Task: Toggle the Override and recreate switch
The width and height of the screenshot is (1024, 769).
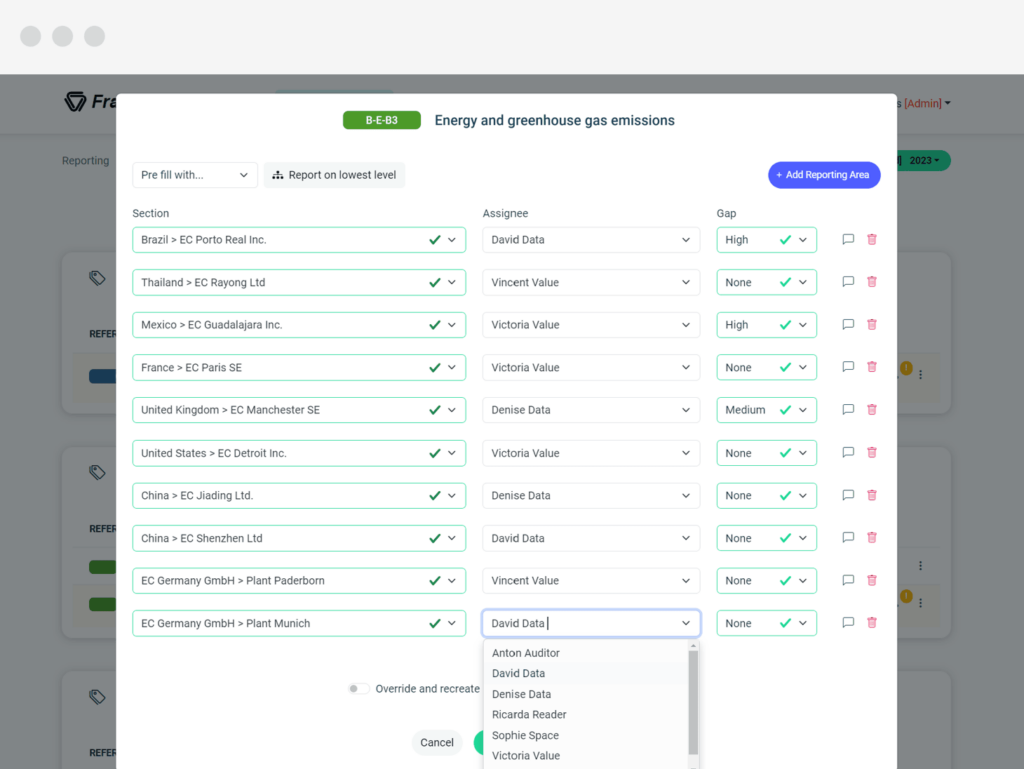Action: [358, 689]
